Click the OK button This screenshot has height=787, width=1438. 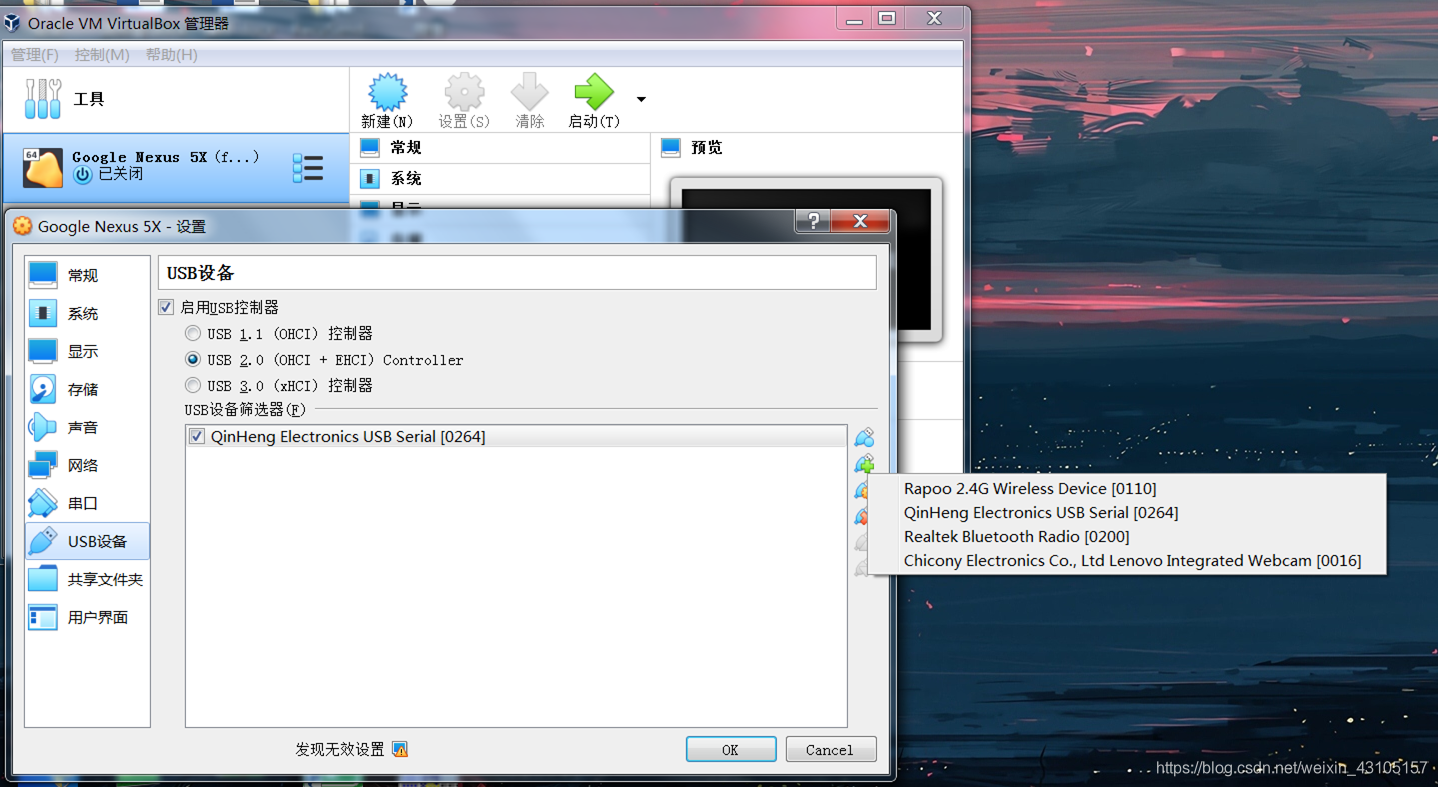point(731,750)
